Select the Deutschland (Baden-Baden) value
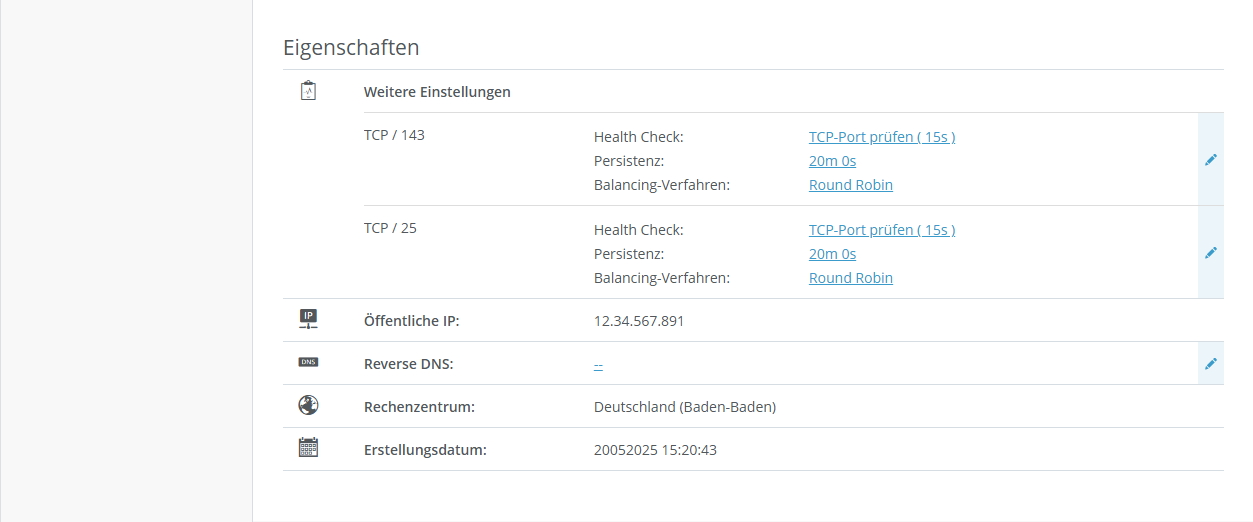Viewport: 1253px width, 522px height. [x=685, y=407]
